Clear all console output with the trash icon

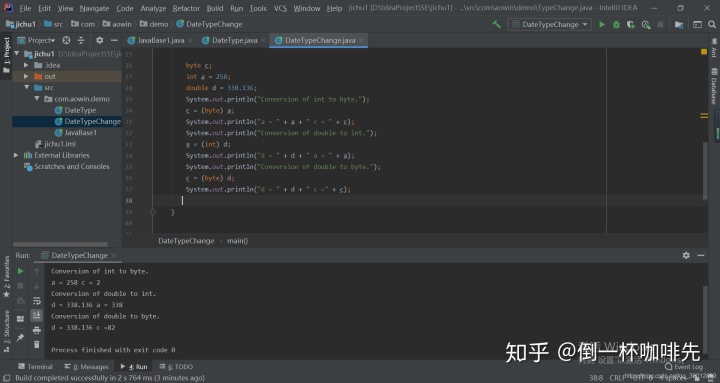point(37,344)
